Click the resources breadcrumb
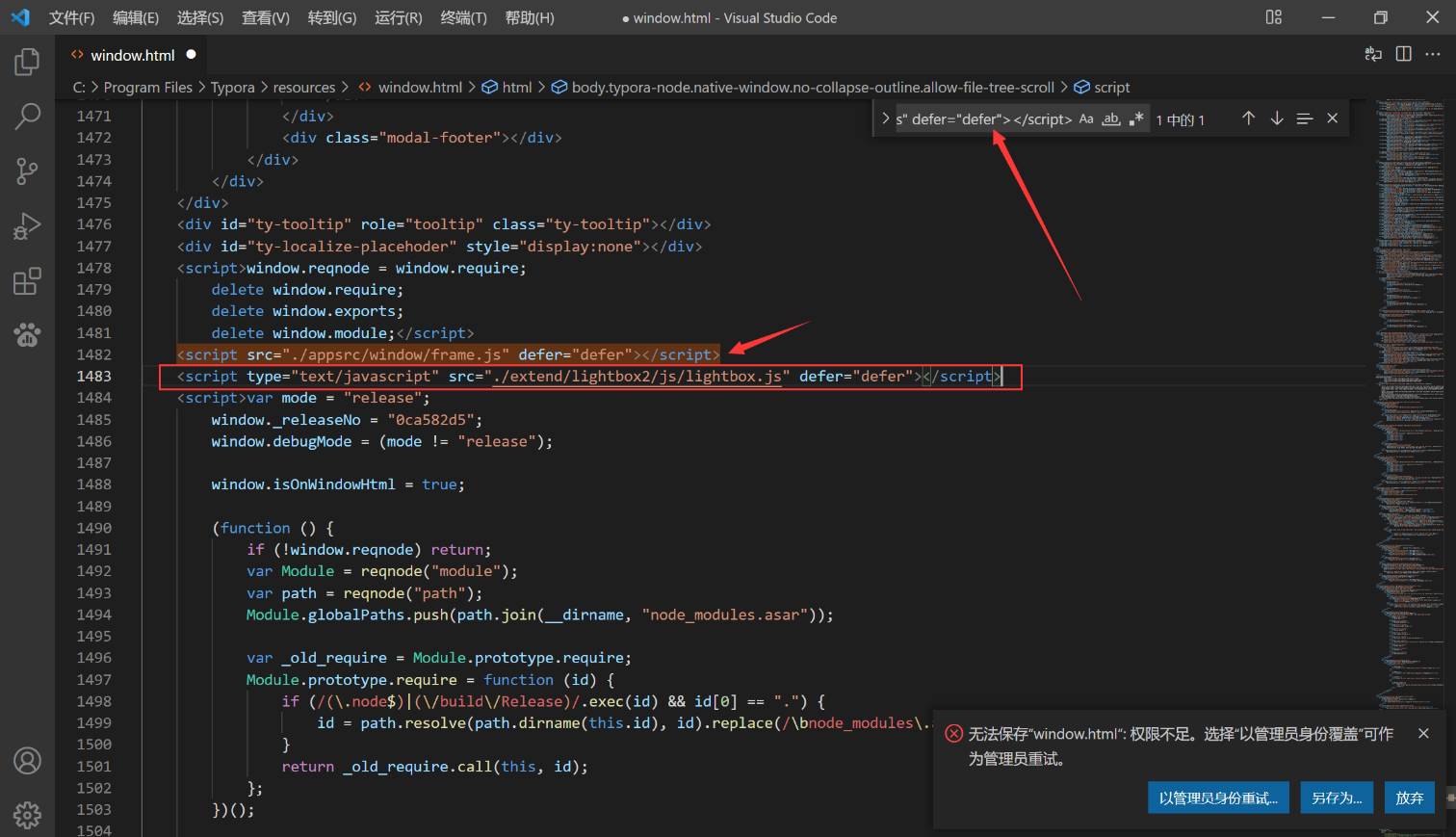Viewport: 1456px width, 837px height. click(x=304, y=87)
